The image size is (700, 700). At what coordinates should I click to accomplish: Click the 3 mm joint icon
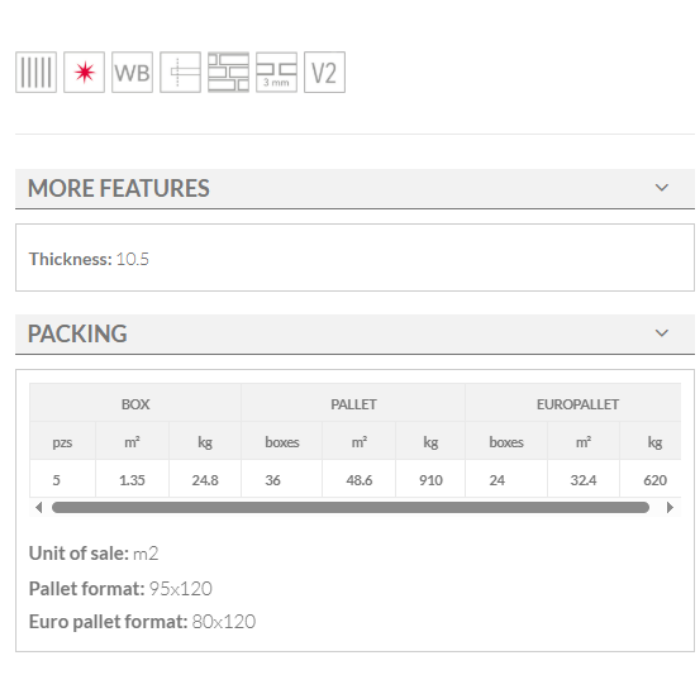tap(276, 73)
